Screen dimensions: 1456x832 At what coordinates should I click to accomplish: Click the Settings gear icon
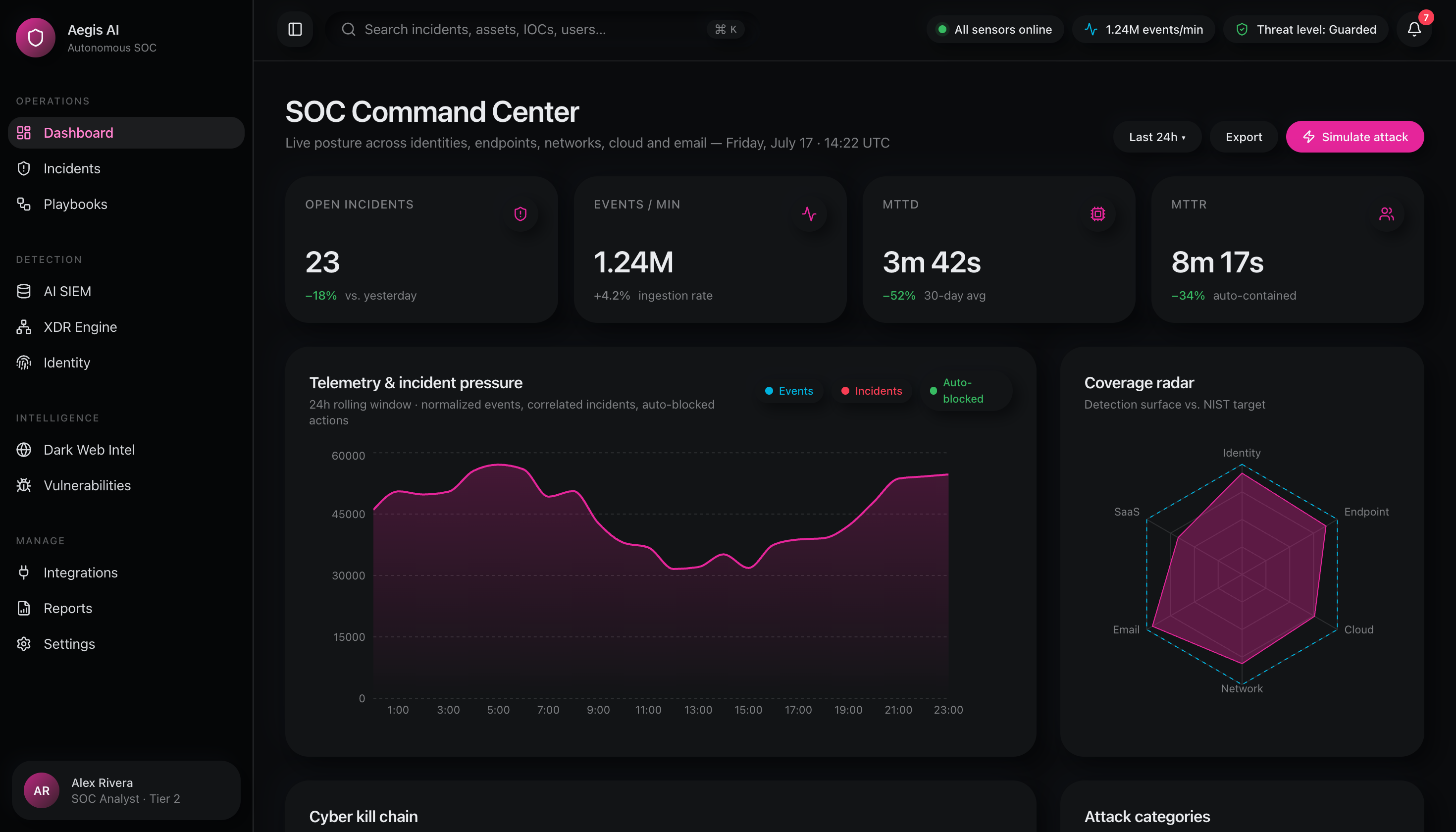24,644
